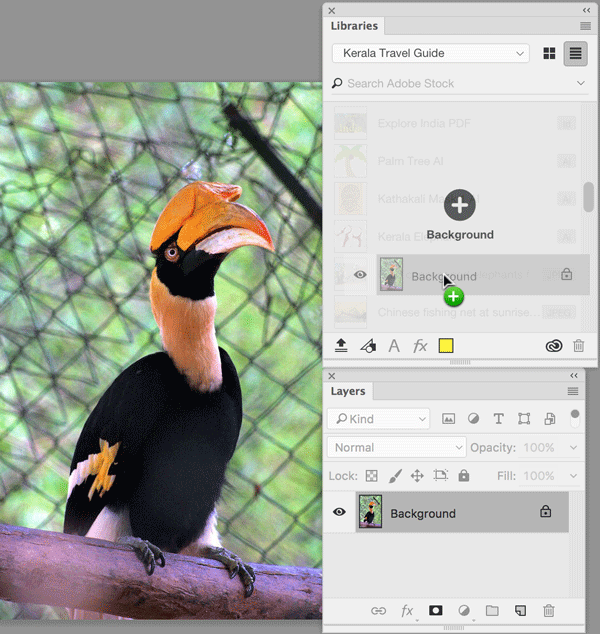Click the Opacity value field
The image size is (600, 634).
pos(539,448)
